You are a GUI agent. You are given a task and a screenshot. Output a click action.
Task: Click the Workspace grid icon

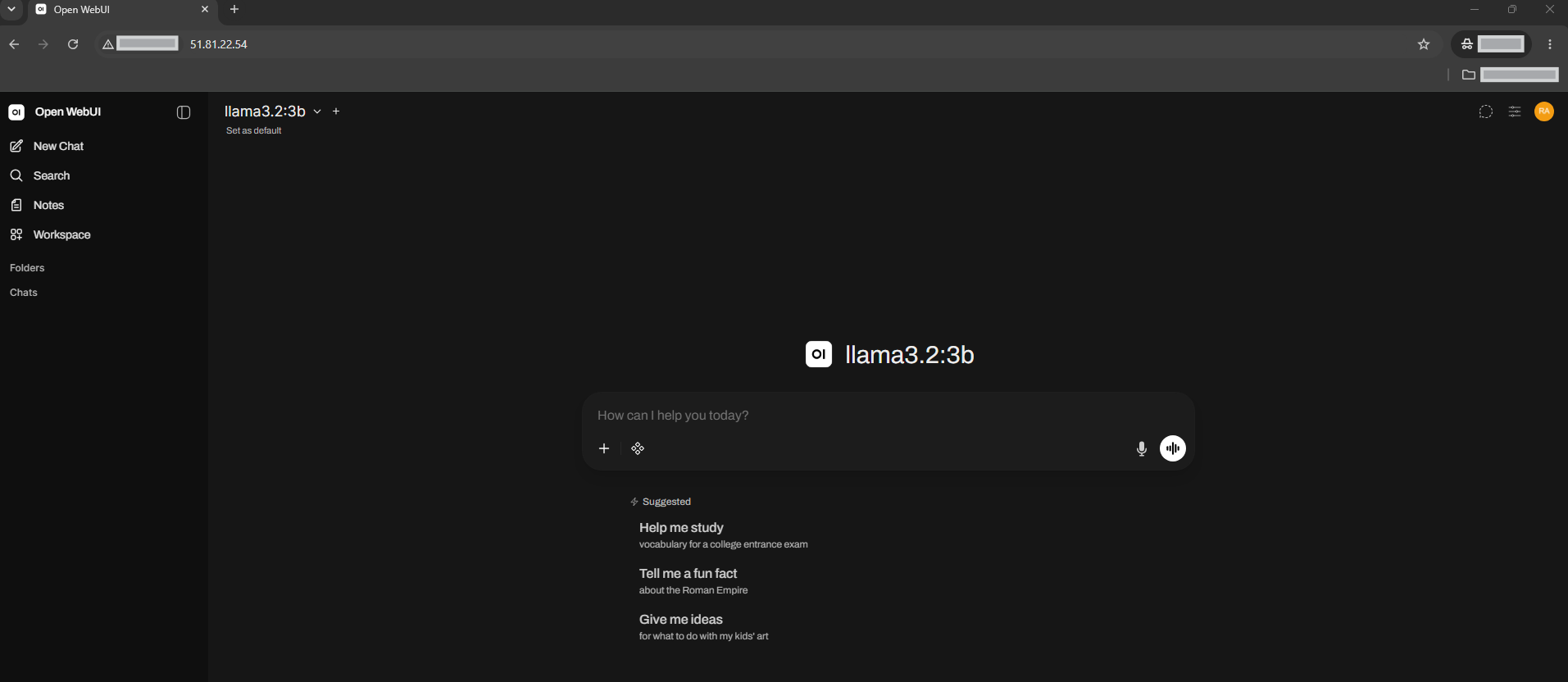click(x=16, y=234)
